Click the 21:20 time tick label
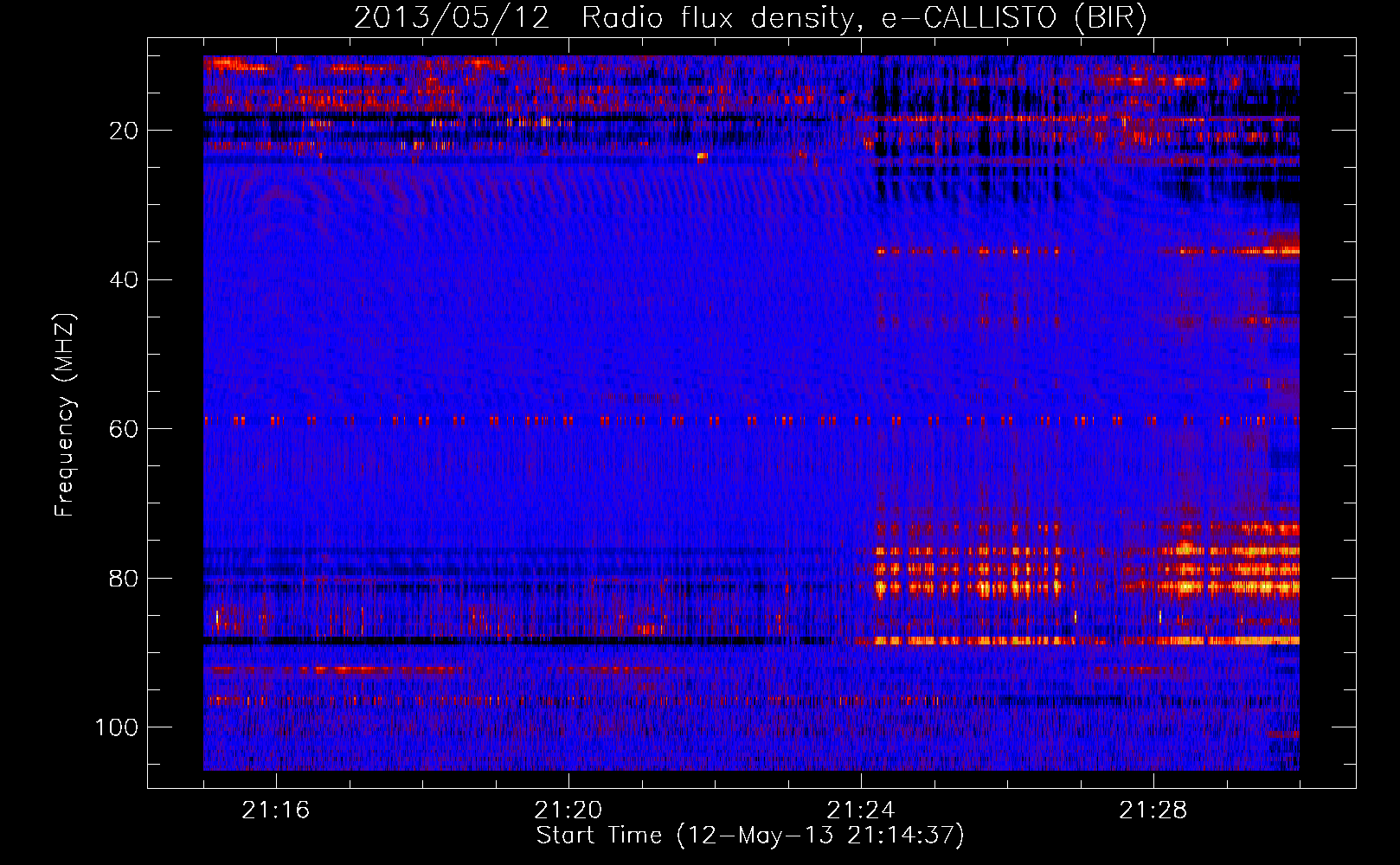The image size is (1400, 865). [568, 811]
